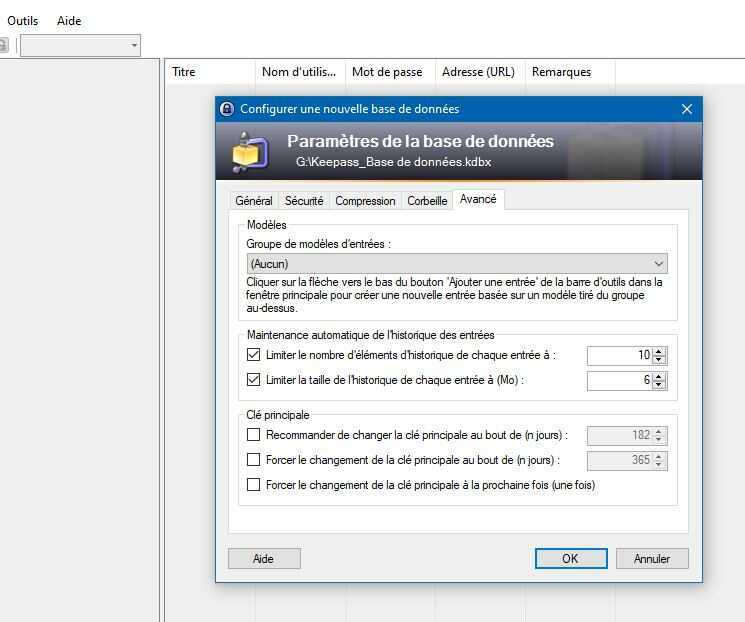Open the toolbar quick search dropdown
745x622 pixels.
(80, 45)
